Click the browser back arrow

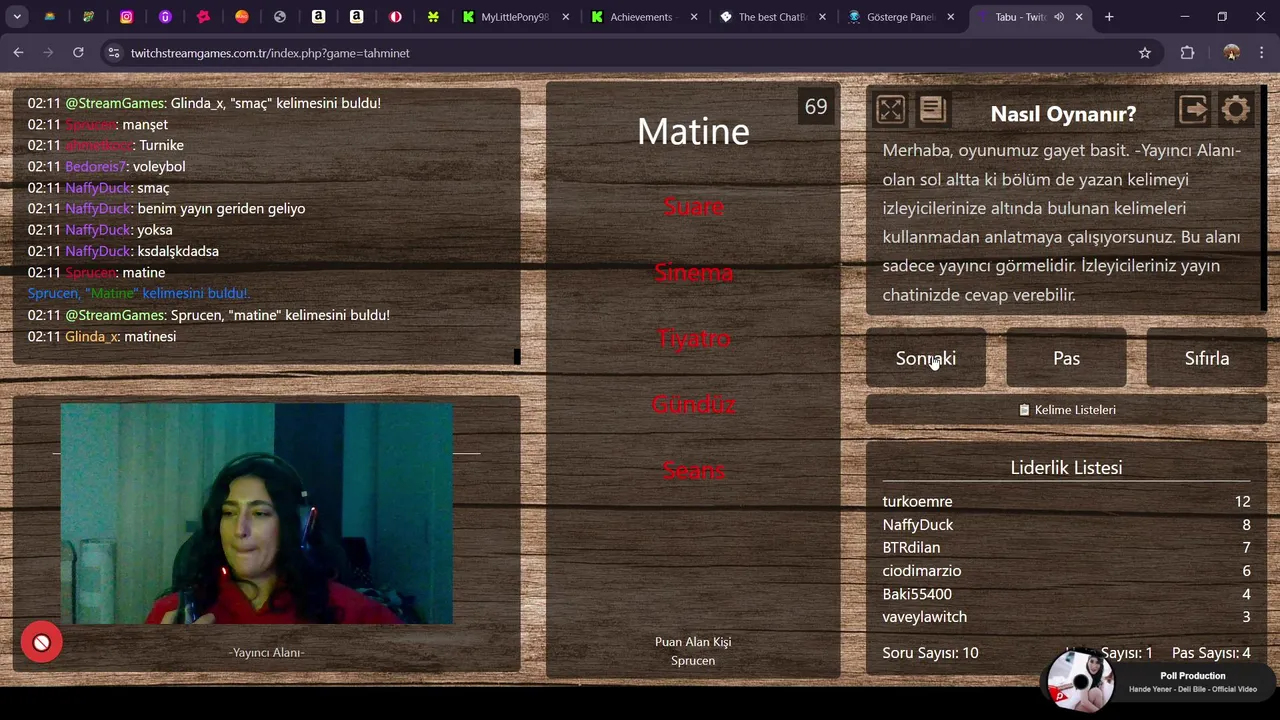(x=18, y=53)
